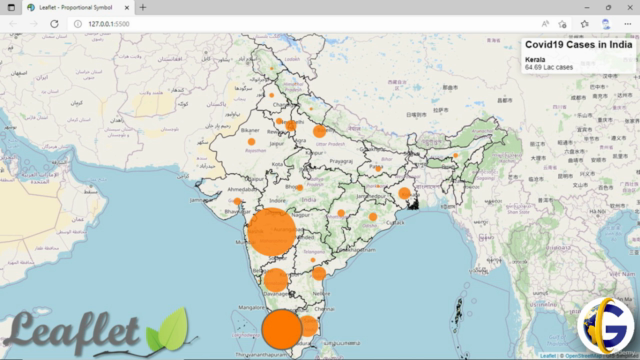This screenshot has height=360, width=640.
Task: Click the Uttar Pradesh circle marker
Action: point(320,131)
